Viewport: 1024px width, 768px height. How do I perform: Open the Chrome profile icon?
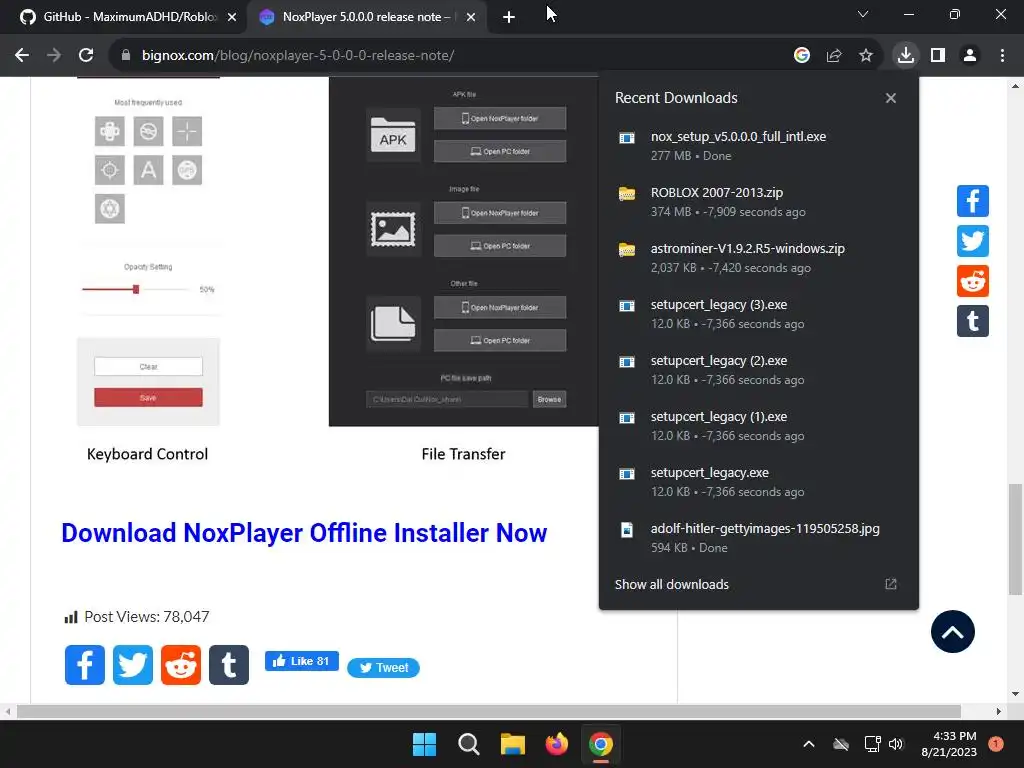pyautogui.click(x=970, y=56)
